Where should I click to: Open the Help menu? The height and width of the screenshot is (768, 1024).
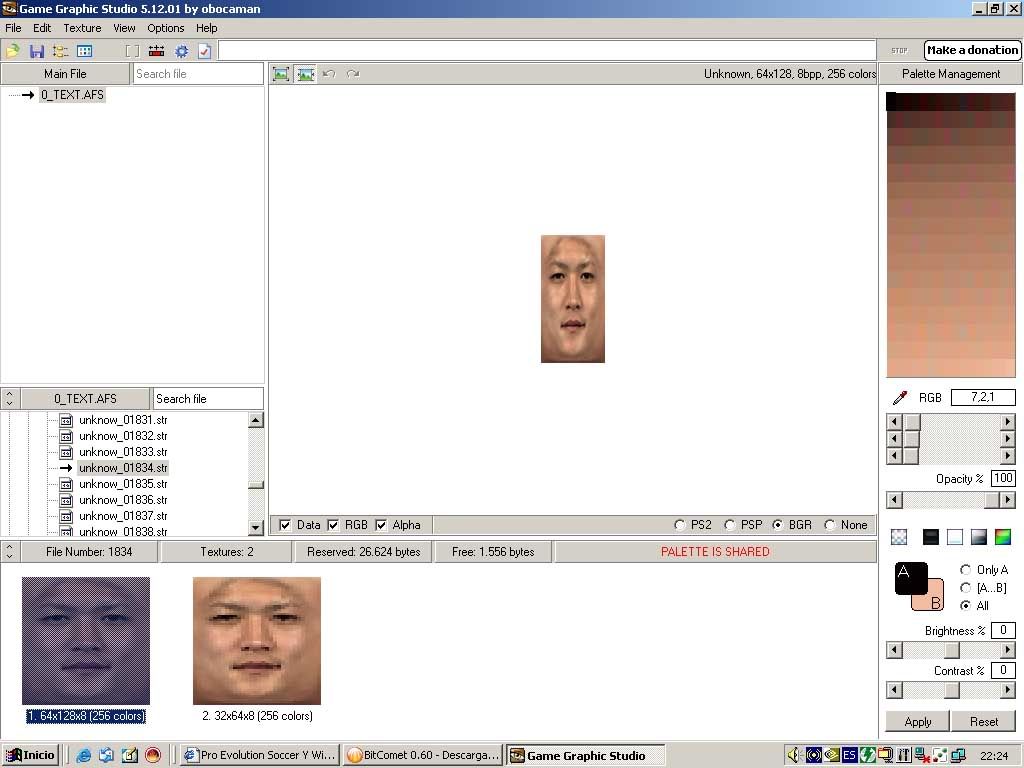point(206,28)
